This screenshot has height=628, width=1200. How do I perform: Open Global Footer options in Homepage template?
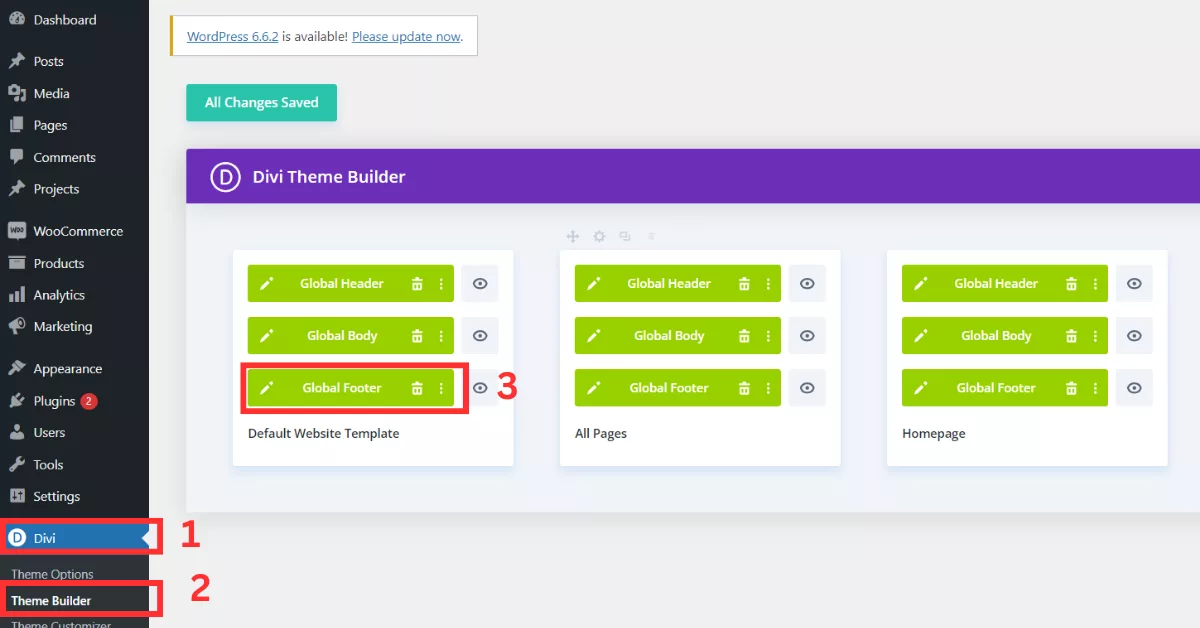(x=1095, y=388)
